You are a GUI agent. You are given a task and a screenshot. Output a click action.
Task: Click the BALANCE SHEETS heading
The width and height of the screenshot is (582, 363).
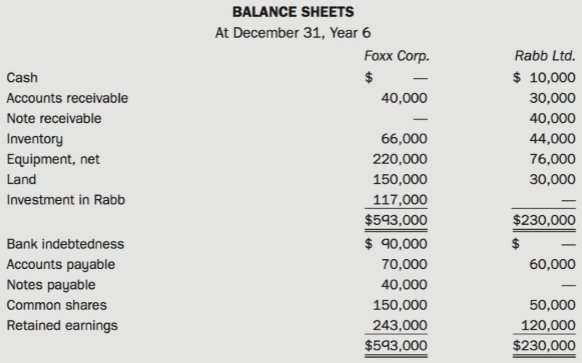pos(293,12)
